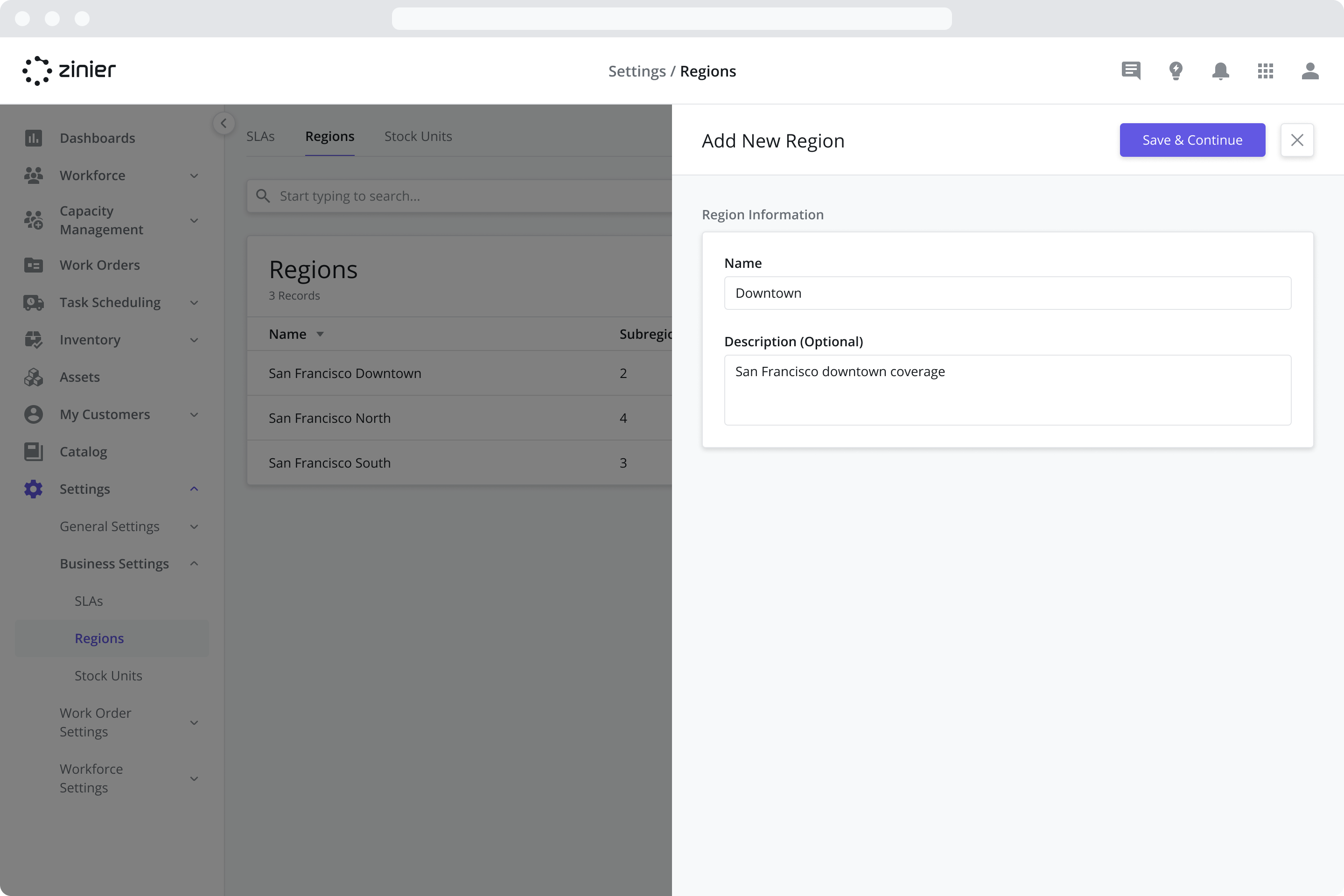Close the Add New Region panel

1297,140
